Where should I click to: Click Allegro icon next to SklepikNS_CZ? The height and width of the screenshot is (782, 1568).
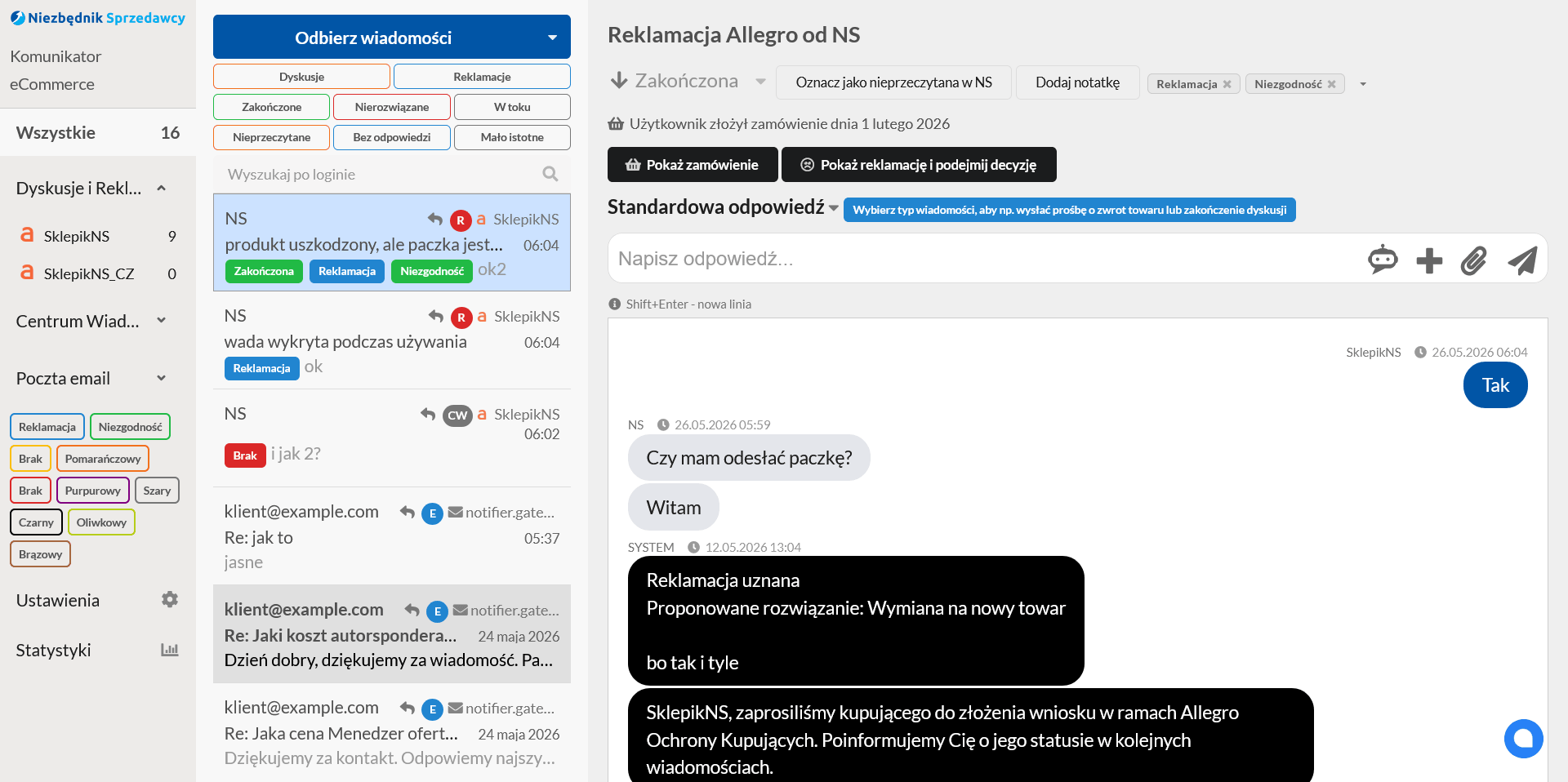(x=27, y=273)
